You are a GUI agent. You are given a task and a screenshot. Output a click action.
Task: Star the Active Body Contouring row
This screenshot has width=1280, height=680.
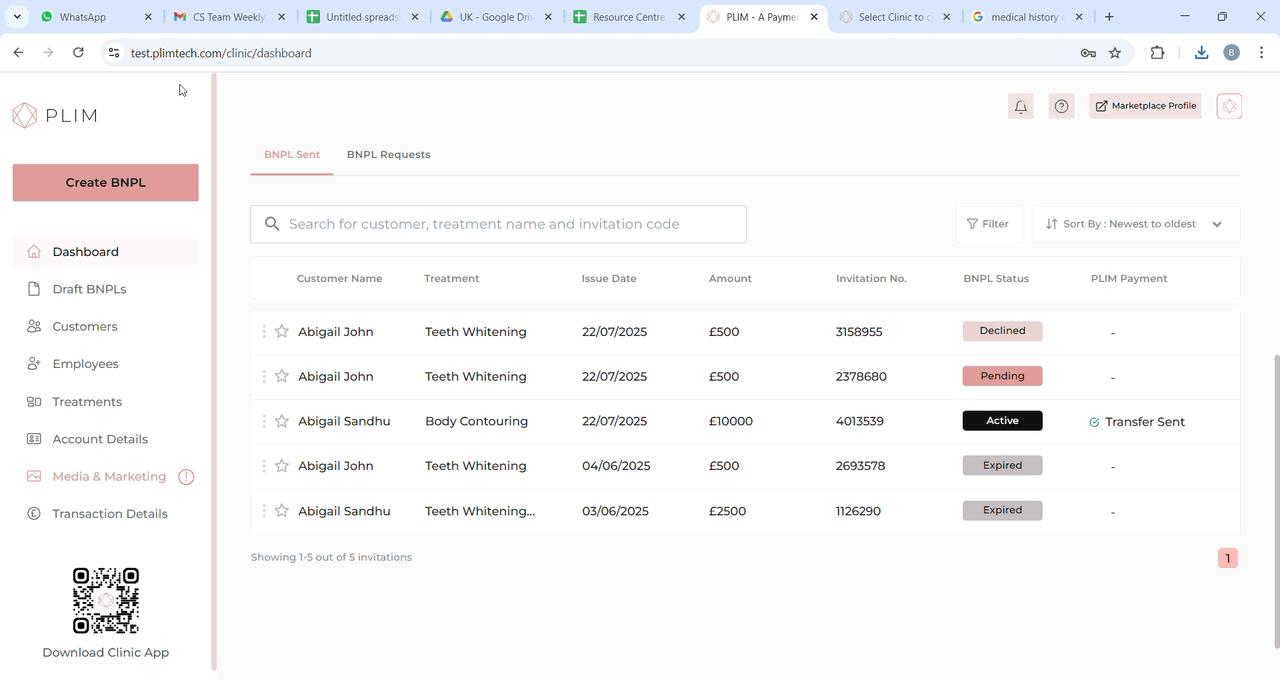click(x=282, y=421)
